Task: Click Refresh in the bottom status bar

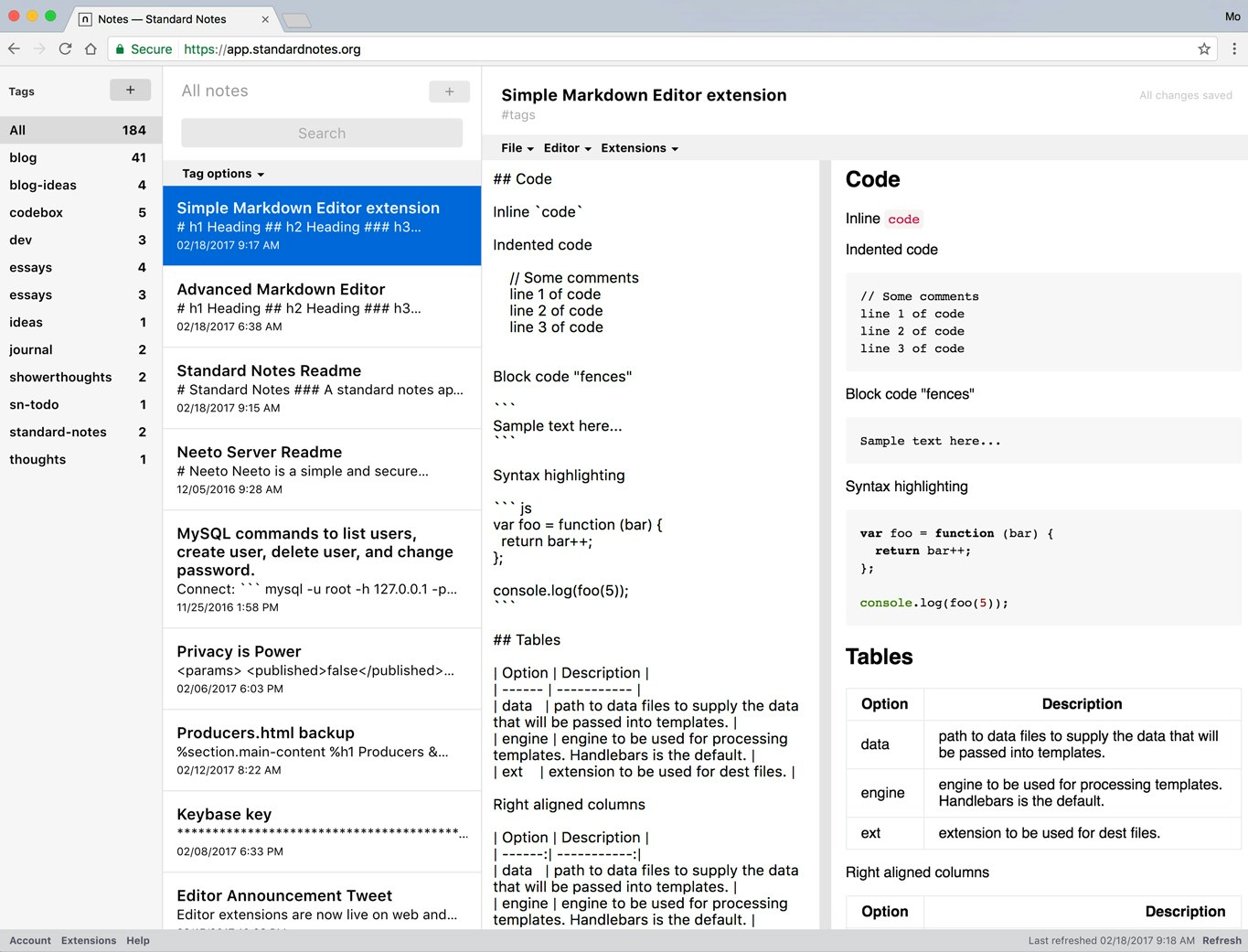Action: tap(1221, 940)
